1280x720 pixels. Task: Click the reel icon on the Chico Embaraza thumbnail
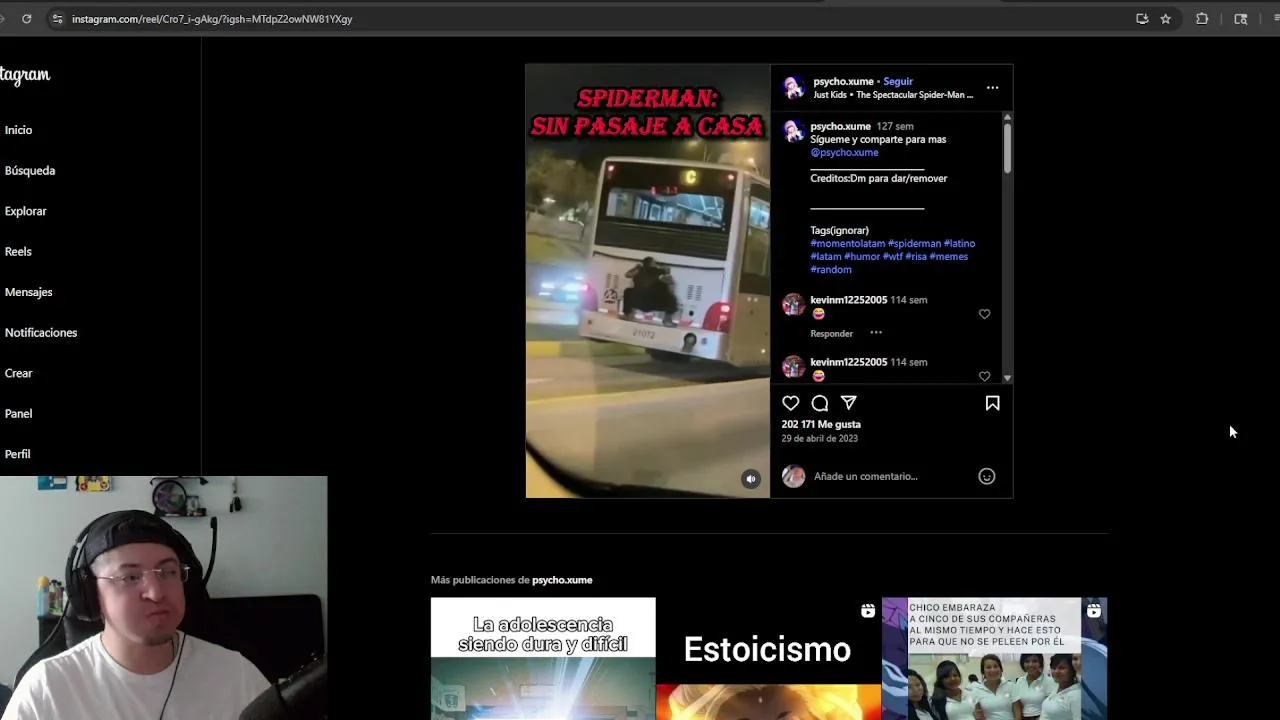1094,611
